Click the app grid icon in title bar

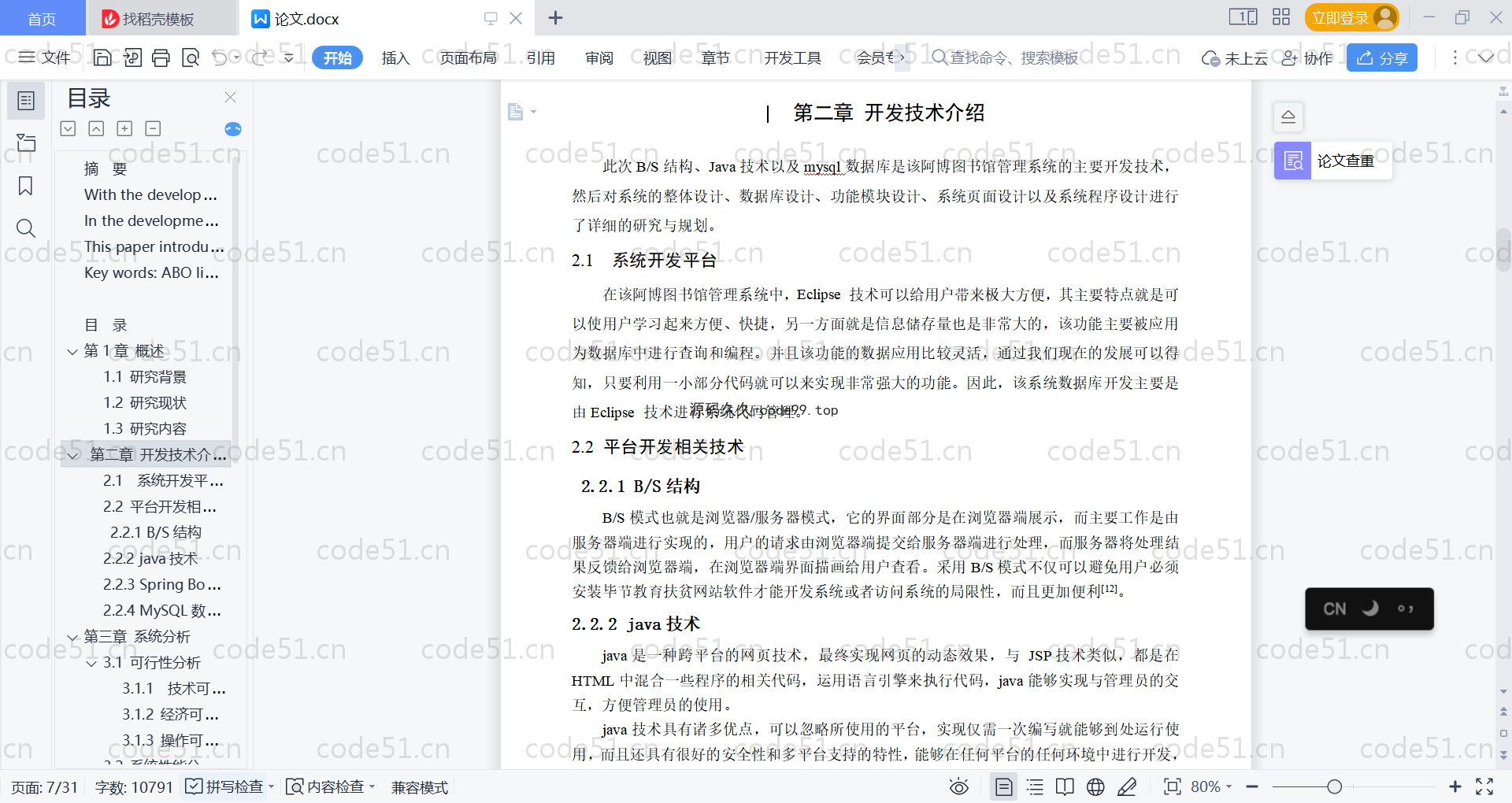[x=1281, y=17]
